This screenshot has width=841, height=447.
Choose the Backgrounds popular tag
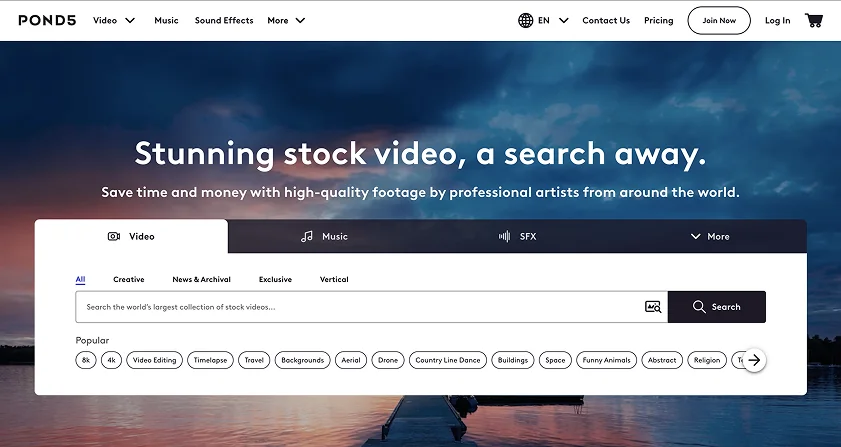303,360
